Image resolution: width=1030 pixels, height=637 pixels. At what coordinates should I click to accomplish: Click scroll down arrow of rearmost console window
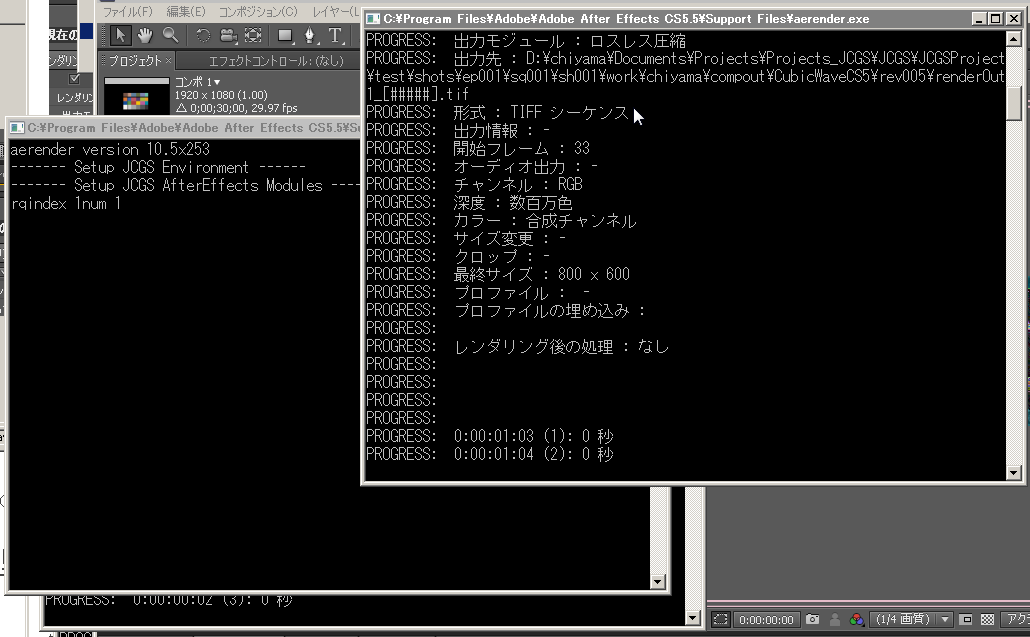pyautogui.click(x=692, y=617)
